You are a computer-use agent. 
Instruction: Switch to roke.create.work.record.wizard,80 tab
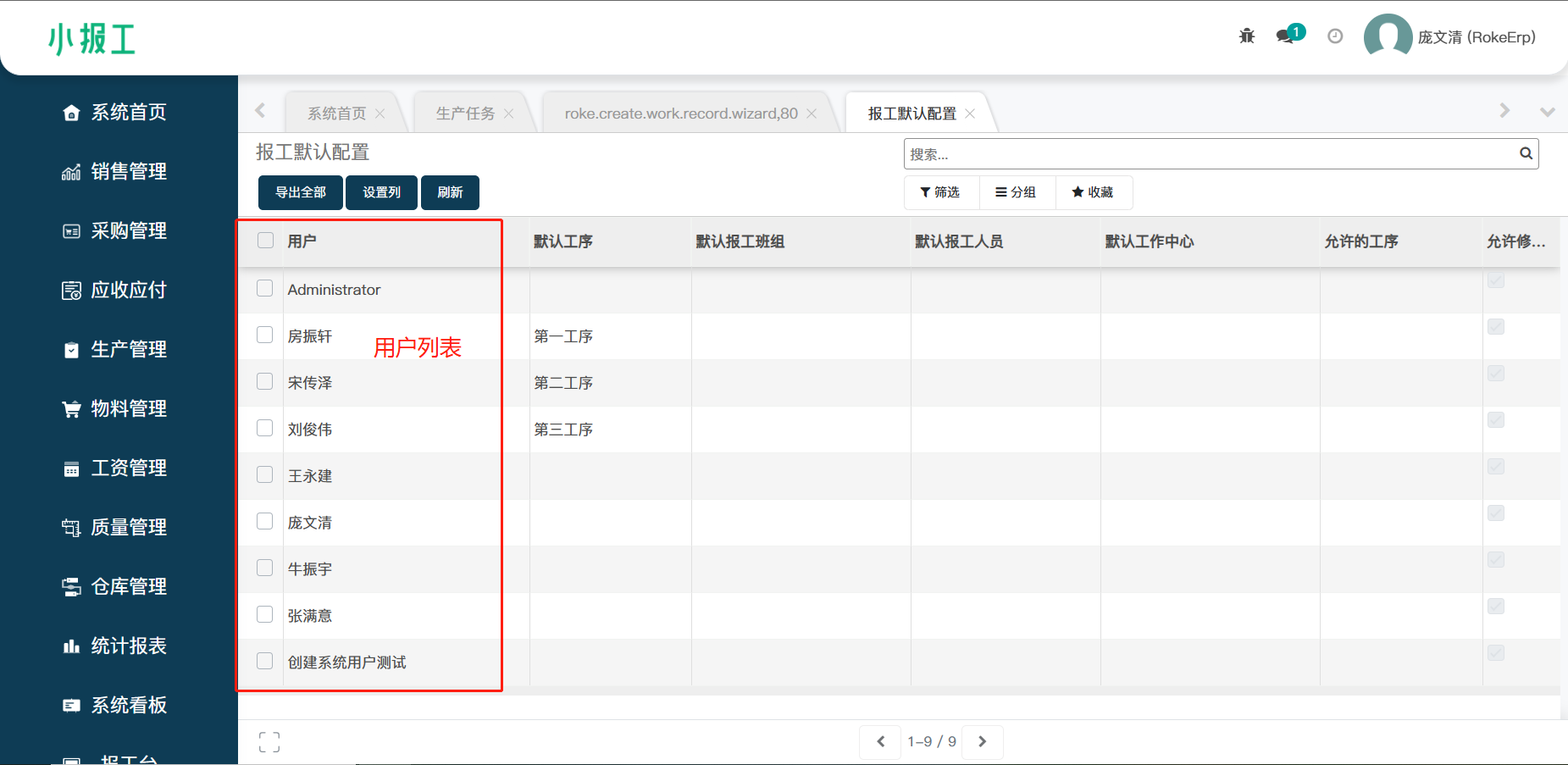tap(680, 114)
